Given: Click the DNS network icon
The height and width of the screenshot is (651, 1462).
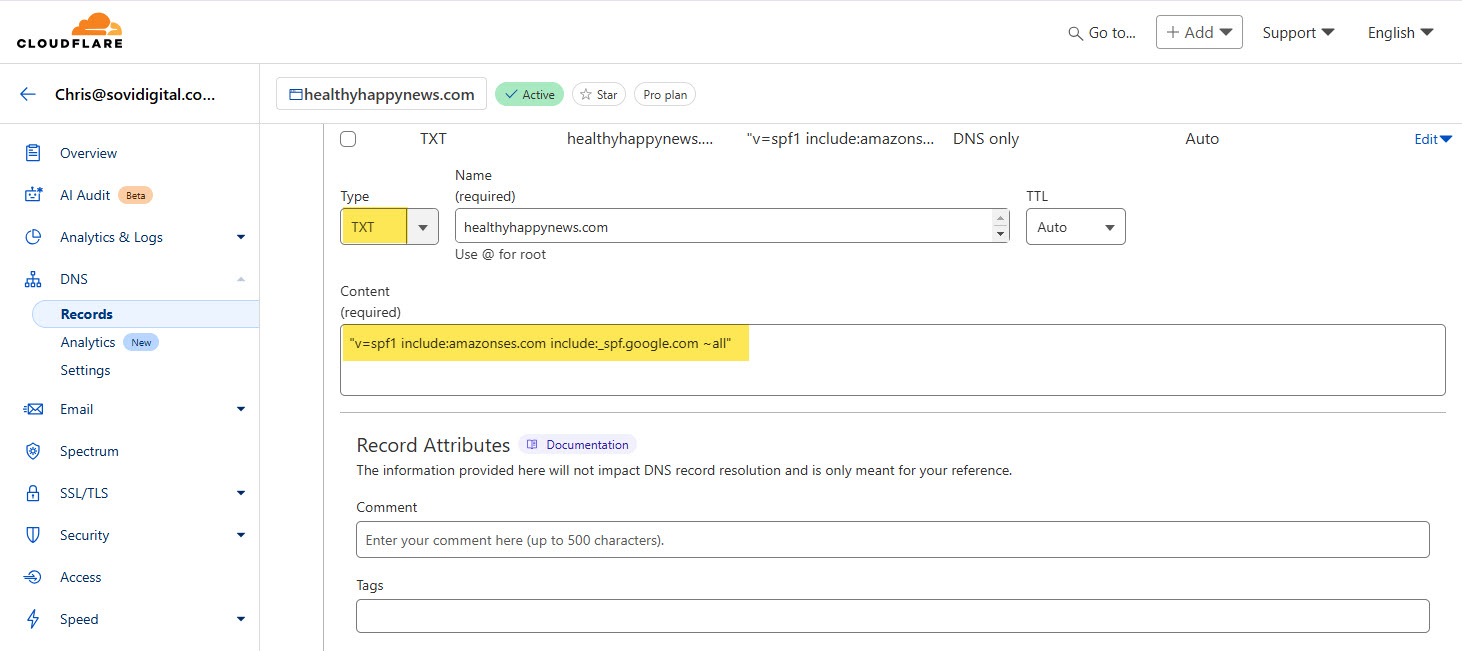Looking at the screenshot, I should pyautogui.click(x=33, y=279).
